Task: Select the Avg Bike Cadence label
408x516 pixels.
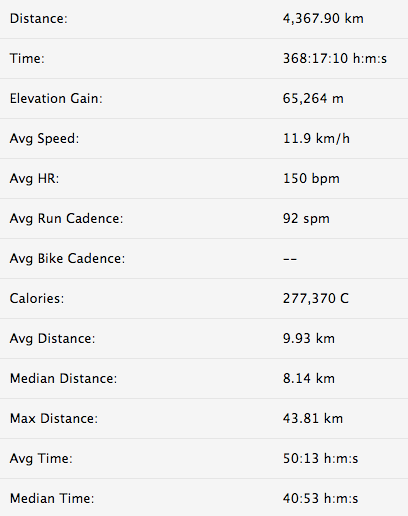Action: click(67, 259)
